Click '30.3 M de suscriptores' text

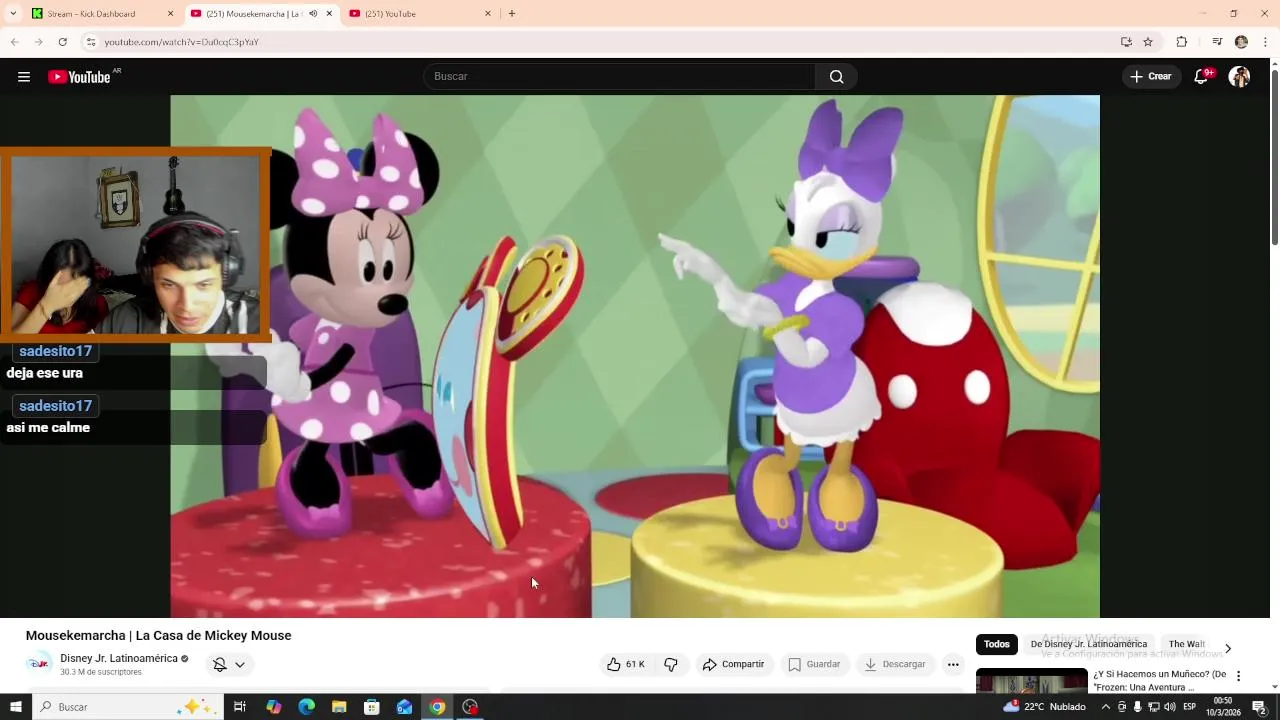(101, 672)
